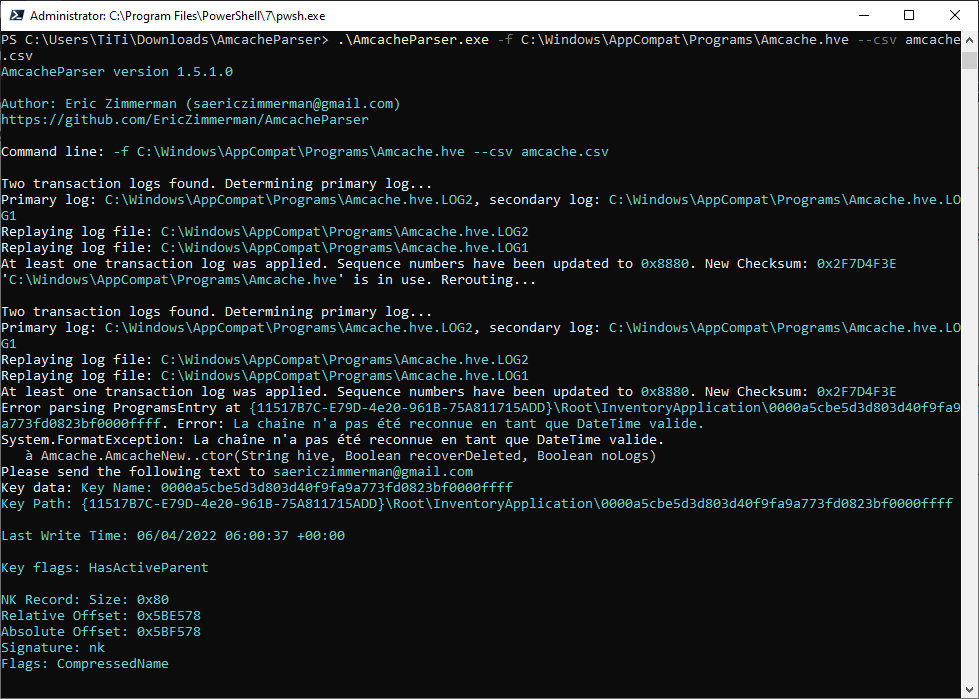Screen dimensions: 979x699
Task: Close the Administrator PowerShell window
Action: click(955, 16)
